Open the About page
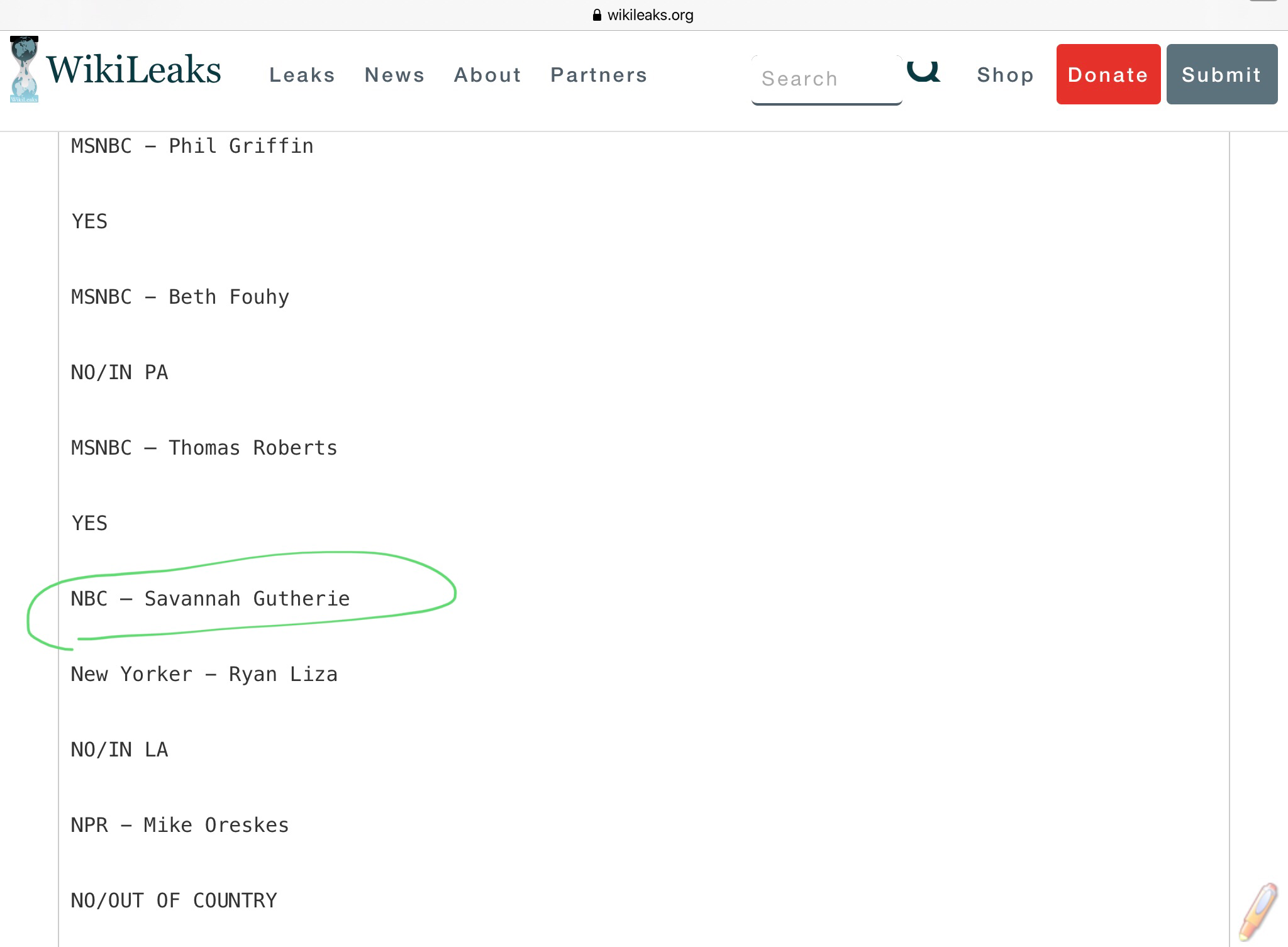 click(x=487, y=75)
